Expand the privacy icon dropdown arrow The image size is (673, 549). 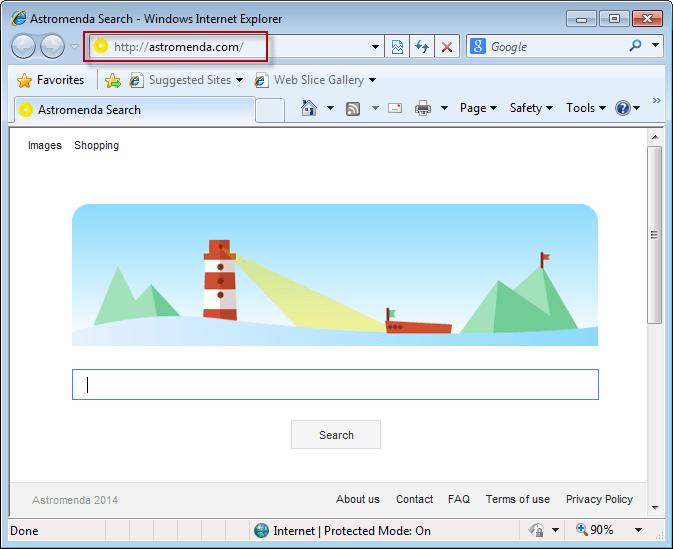[x=555, y=530]
